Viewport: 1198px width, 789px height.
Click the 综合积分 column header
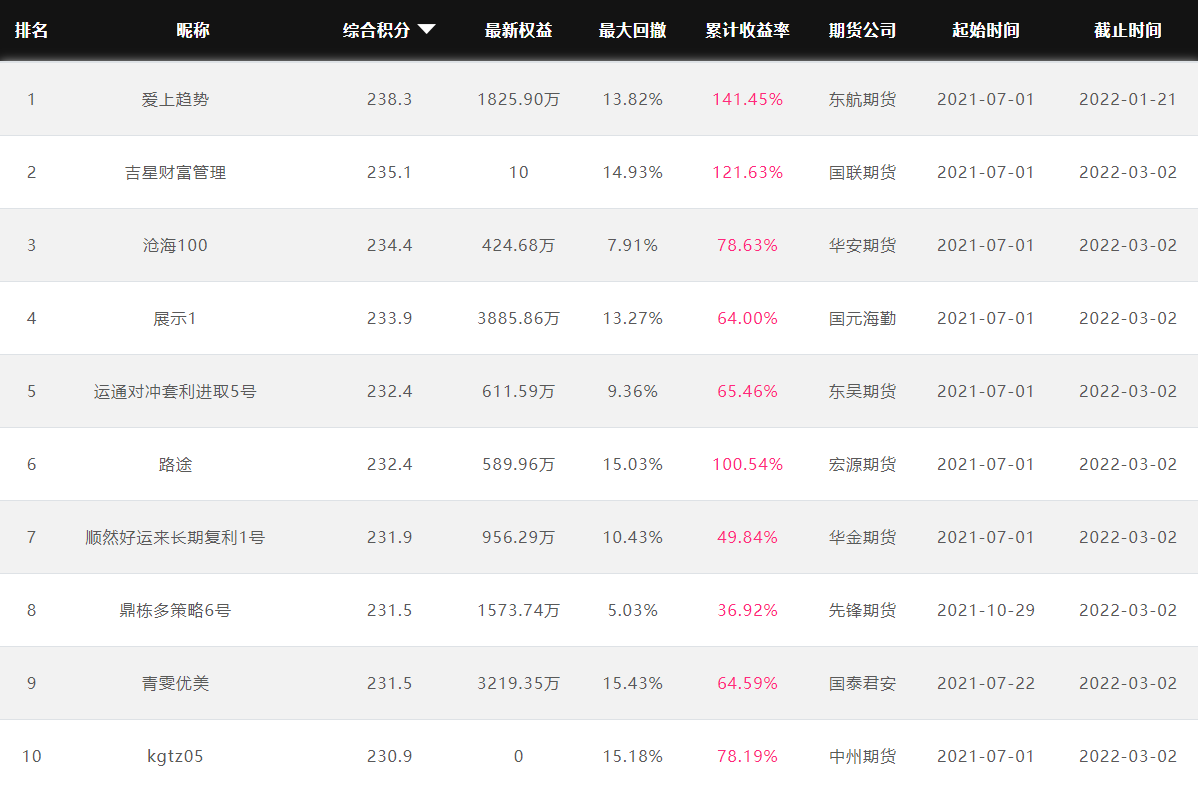coord(377,31)
